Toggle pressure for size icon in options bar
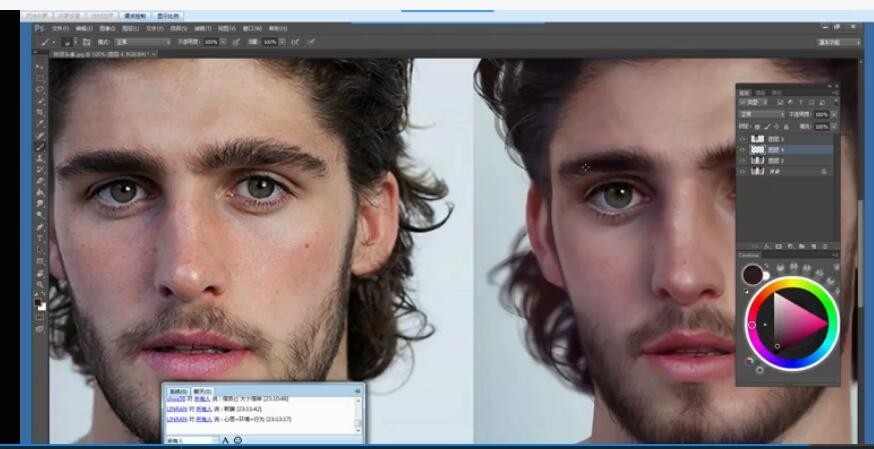Image resolution: width=874 pixels, height=449 pixels. tap(311, 42)
